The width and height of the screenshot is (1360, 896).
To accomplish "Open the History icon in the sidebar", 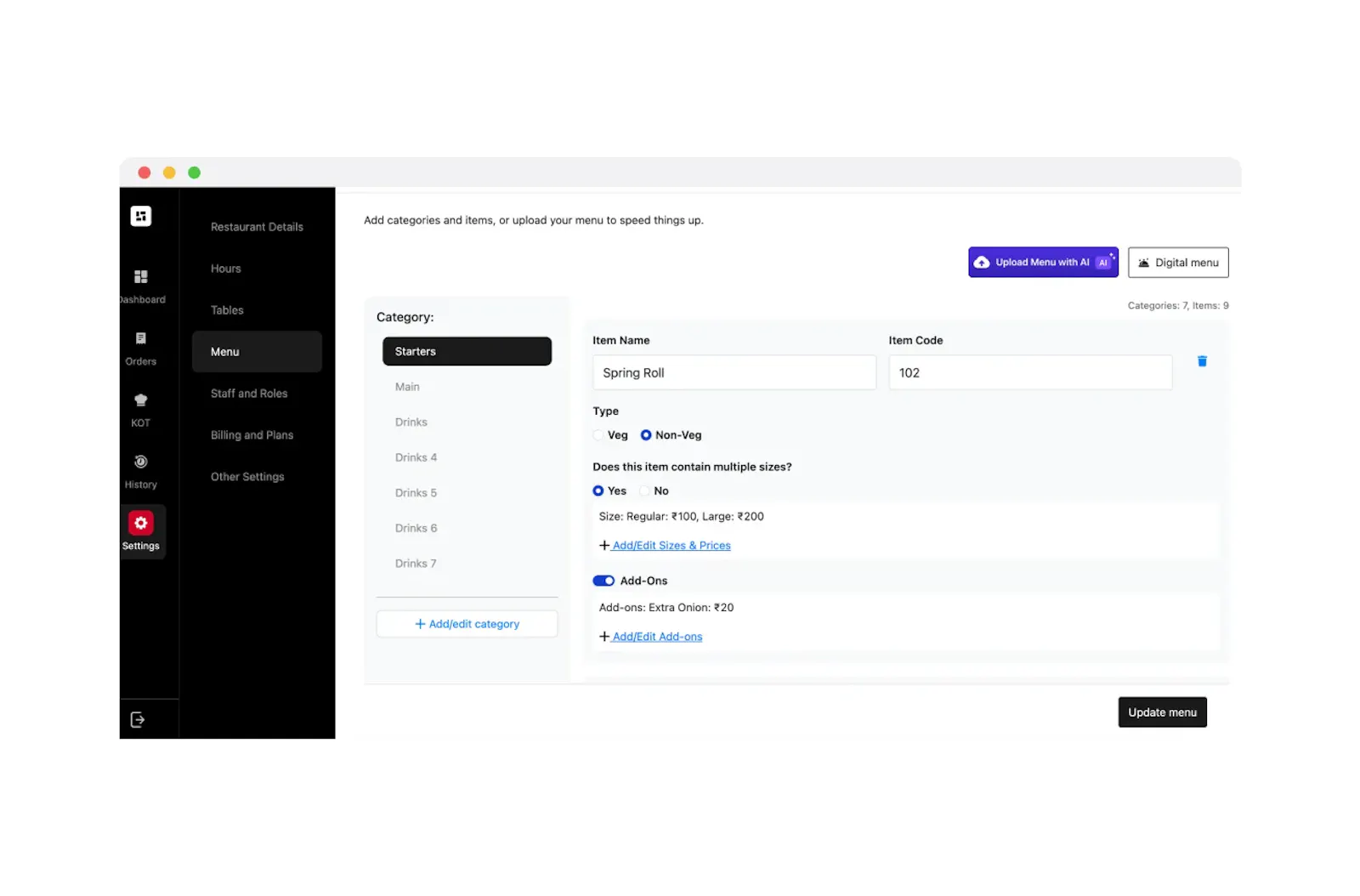I will click(141, 462).
